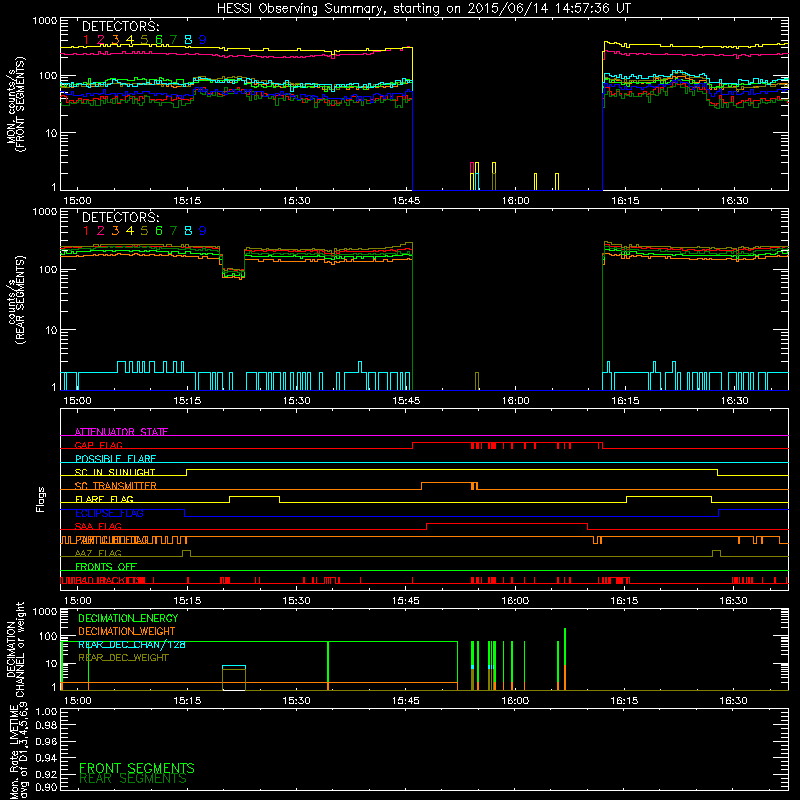Screen dimensions: 800x800
Task: Click the FLARE_FLAG label
Action: click(x=104, y=499)
